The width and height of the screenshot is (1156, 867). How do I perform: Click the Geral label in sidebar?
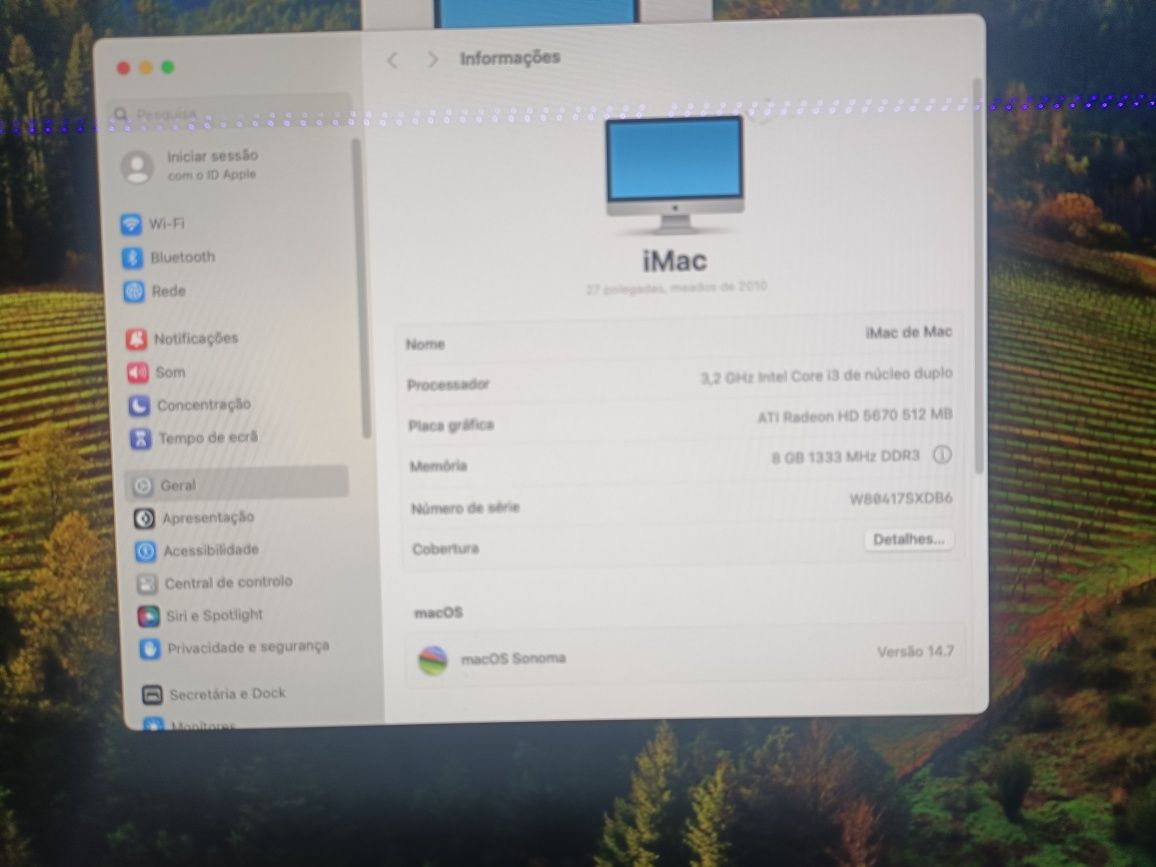click(x=178, y=486)
